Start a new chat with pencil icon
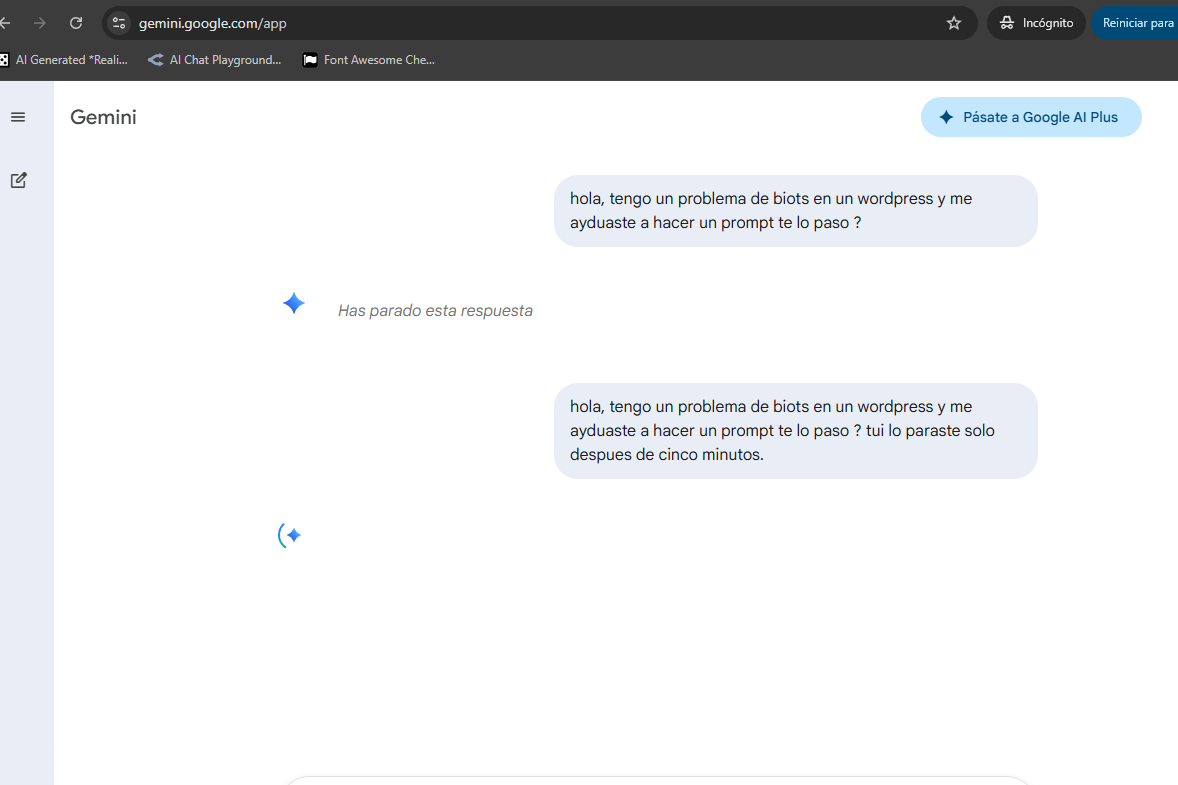This screenshot has width=1178, height=785. pyautogui.click(x=19, y=180)
